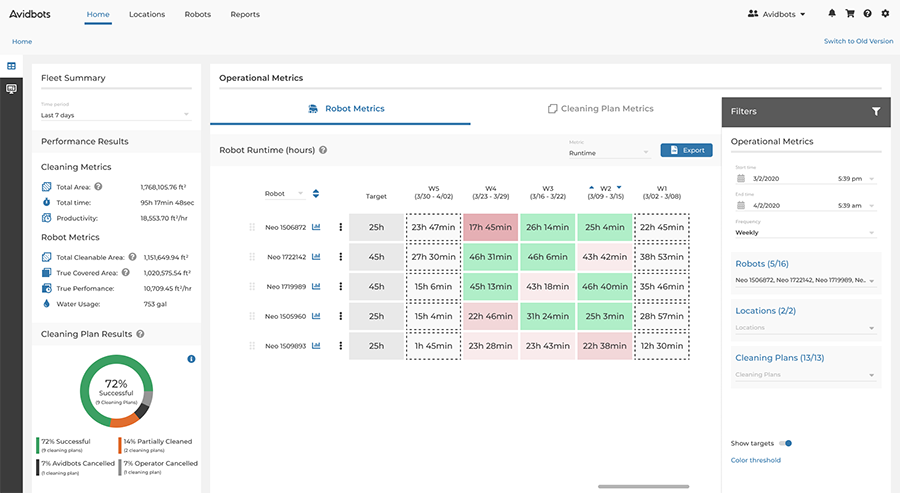The width and height of the screenshot is (900, 493).
Task: Click the filter funnel icon
Action: tap(876, 111)
